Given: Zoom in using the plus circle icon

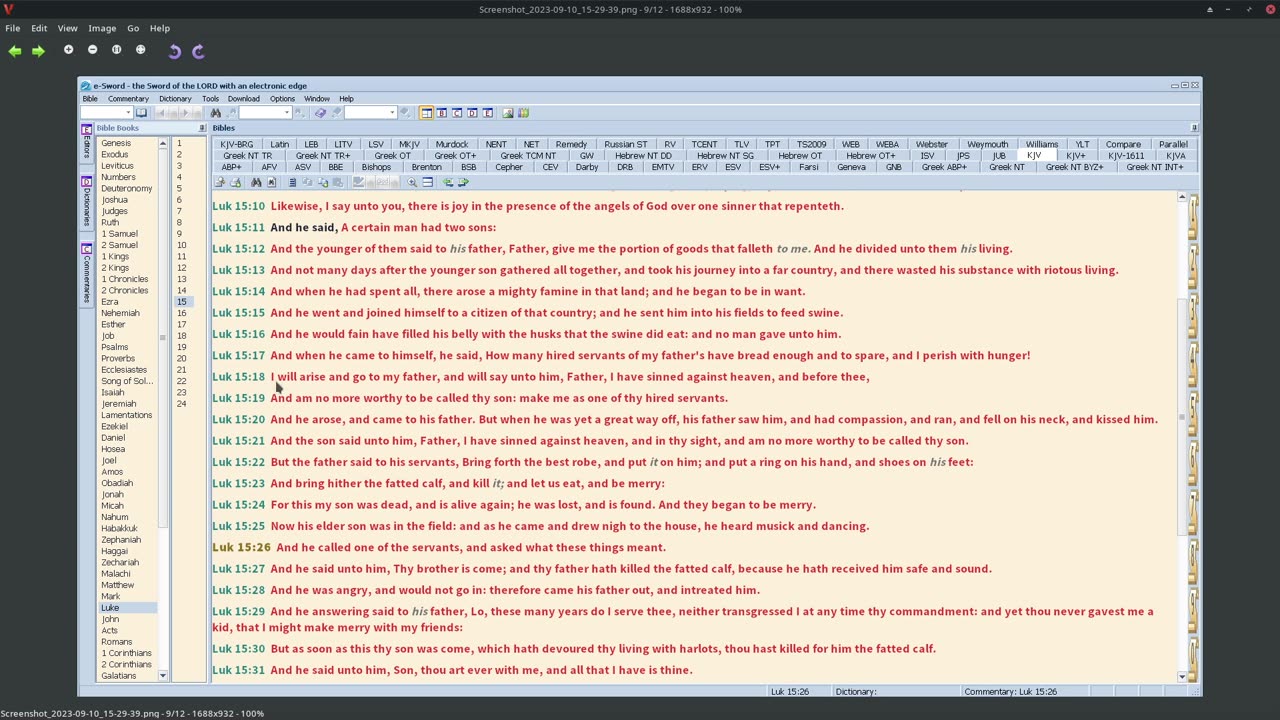Looking at the screenshot, I should tap(68, 50).
